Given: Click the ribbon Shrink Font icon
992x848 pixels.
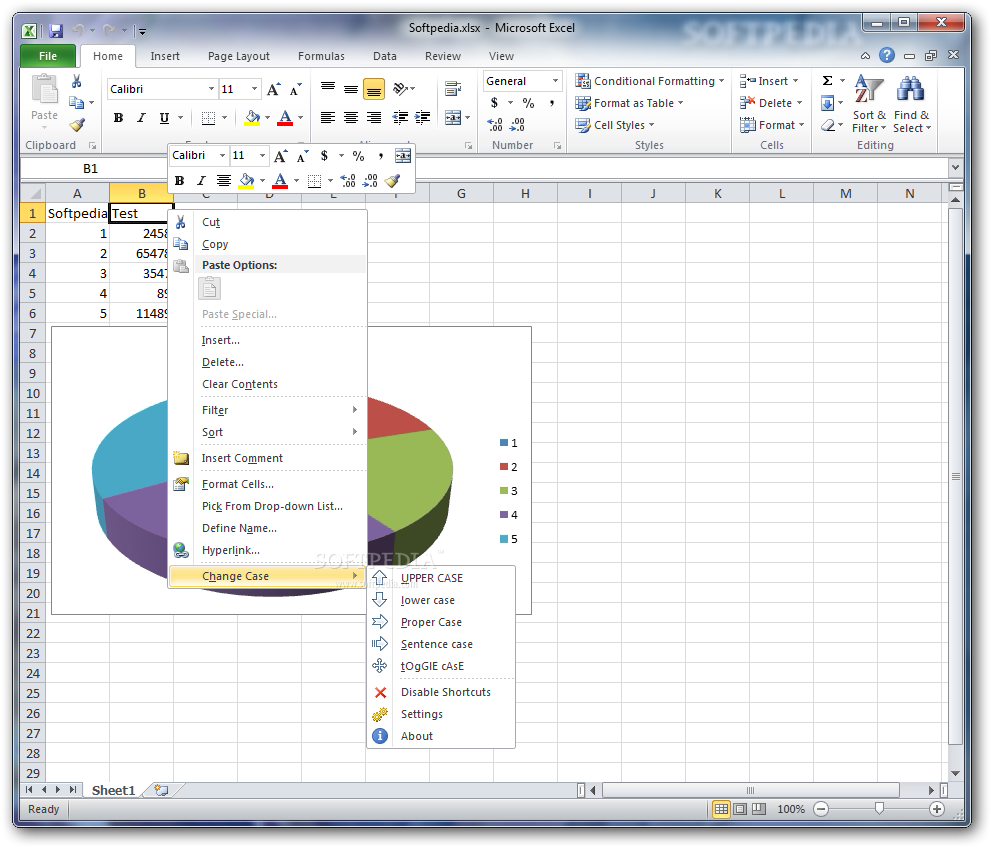Looking at the screenshot, I should pyautogui.click(x=295, y=89).
